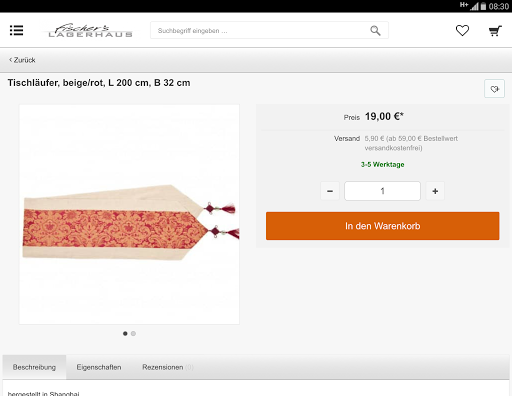Switch to the Beschreibung tab
The width and height of the screenshot is (512, 396).
click(34, 367)
